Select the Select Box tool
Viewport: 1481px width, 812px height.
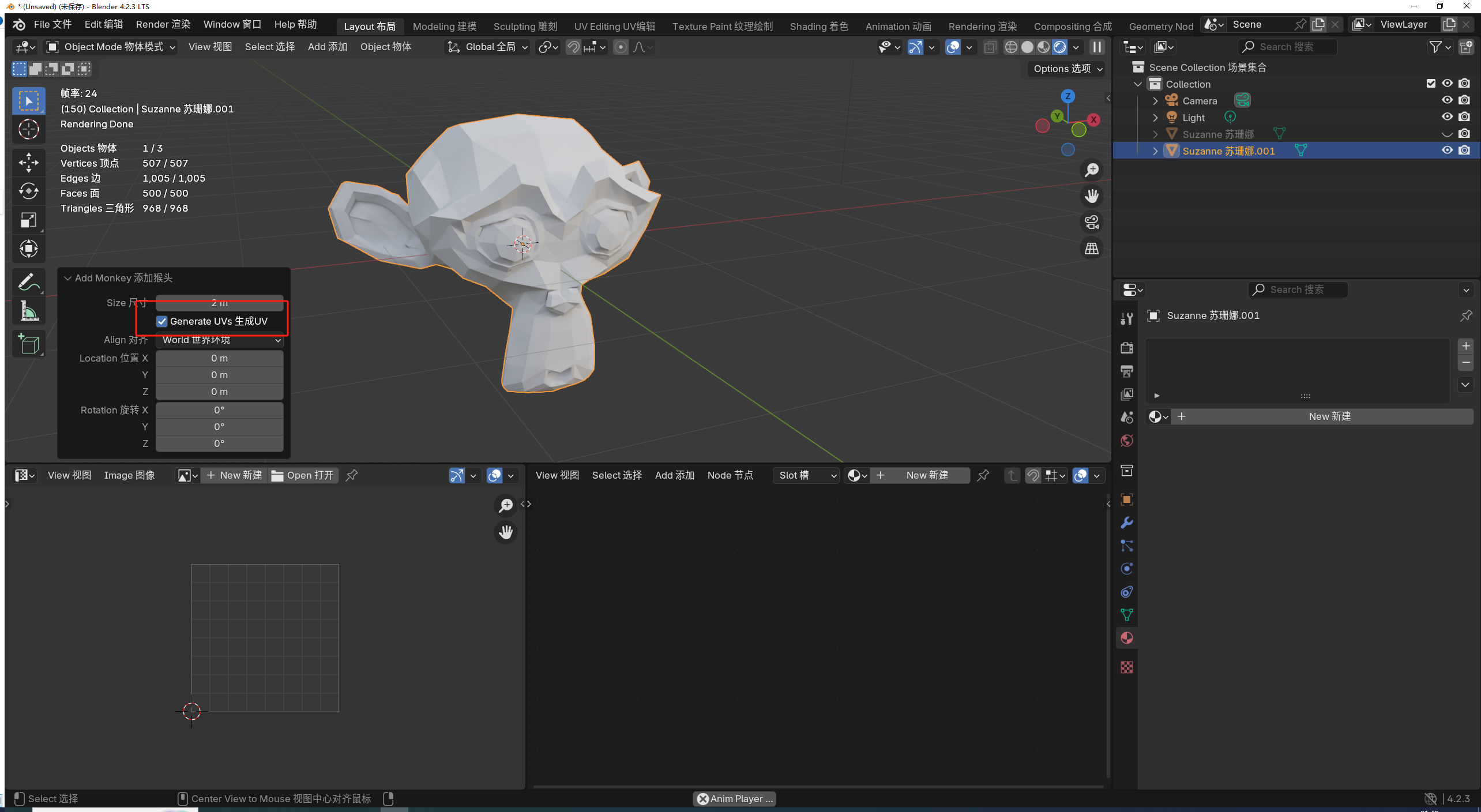coord(28,101)
